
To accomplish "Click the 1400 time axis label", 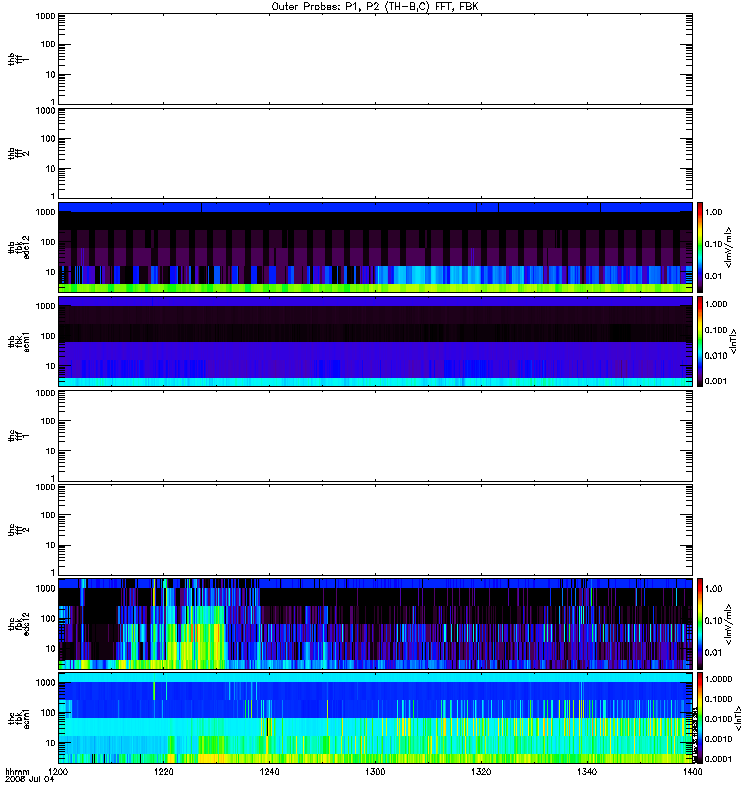I will tap(692, 772).
